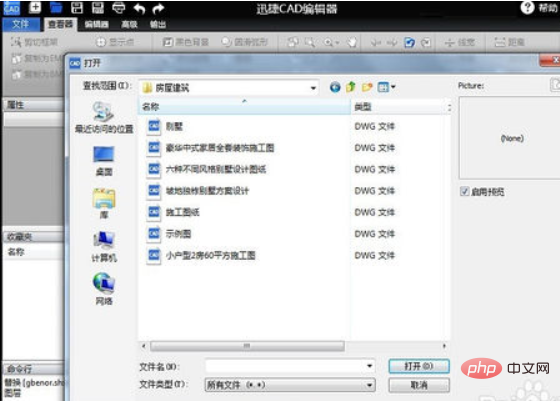Click the Redo arrow in title bar

coord(158,8)
